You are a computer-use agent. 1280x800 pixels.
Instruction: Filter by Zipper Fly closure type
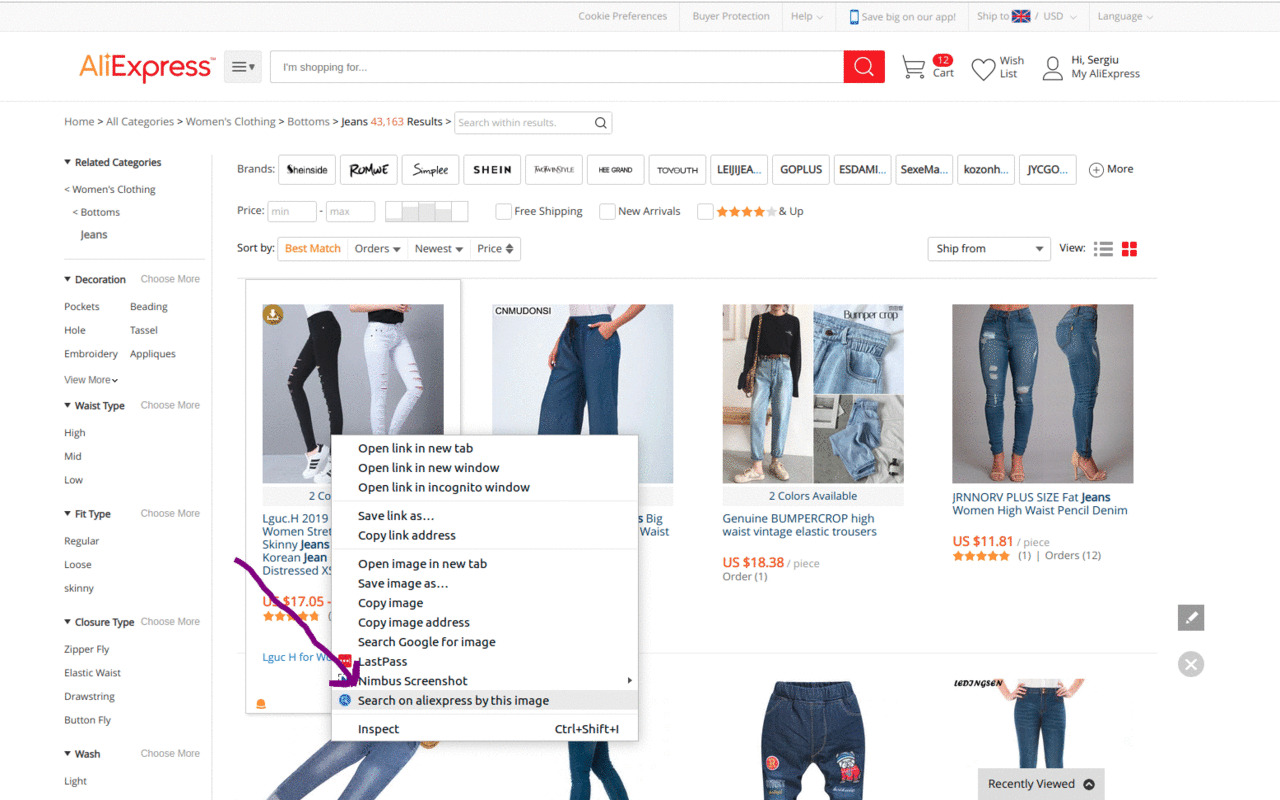click(87, 649)
